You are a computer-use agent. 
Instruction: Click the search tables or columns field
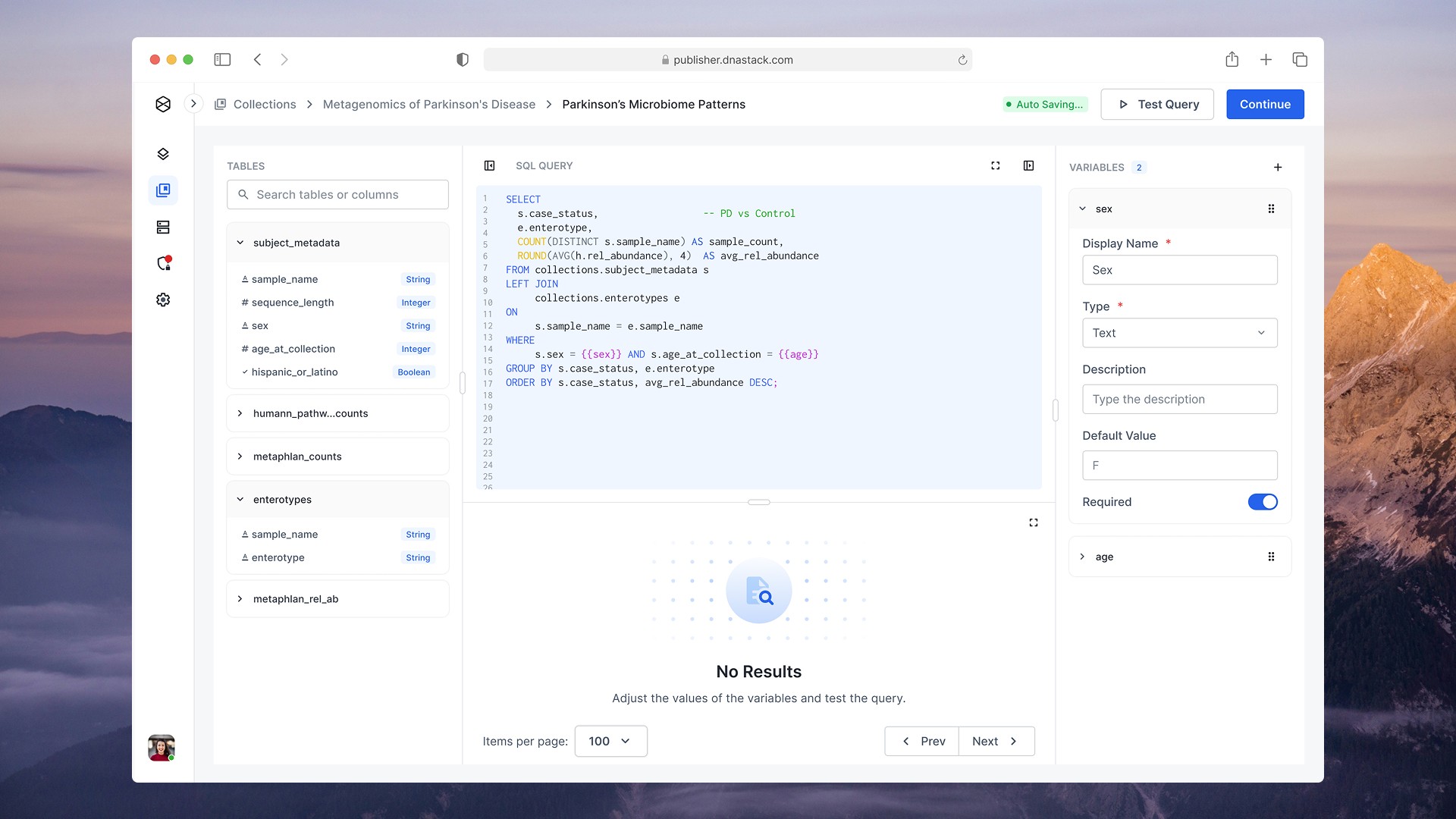337,195
